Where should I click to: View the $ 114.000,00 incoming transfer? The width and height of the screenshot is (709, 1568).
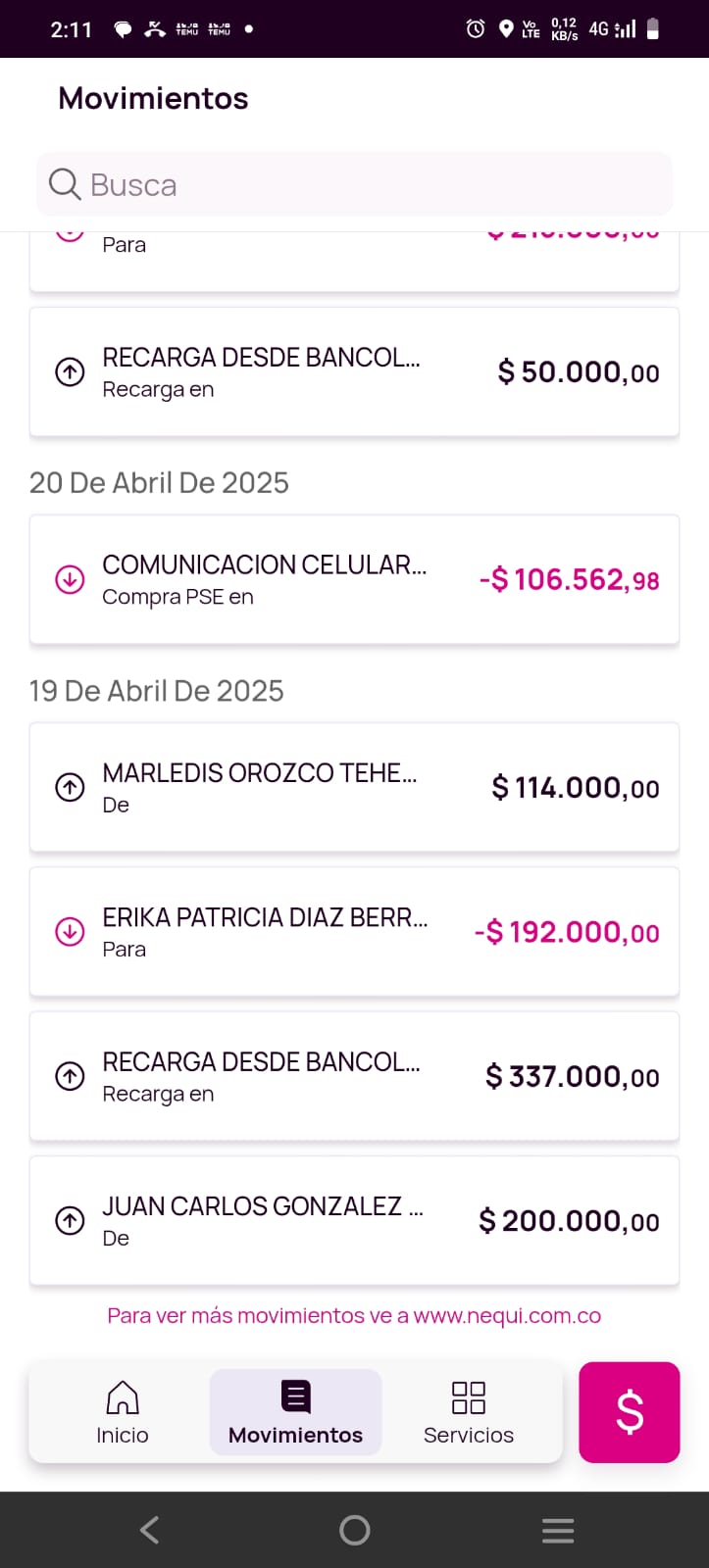354,787
